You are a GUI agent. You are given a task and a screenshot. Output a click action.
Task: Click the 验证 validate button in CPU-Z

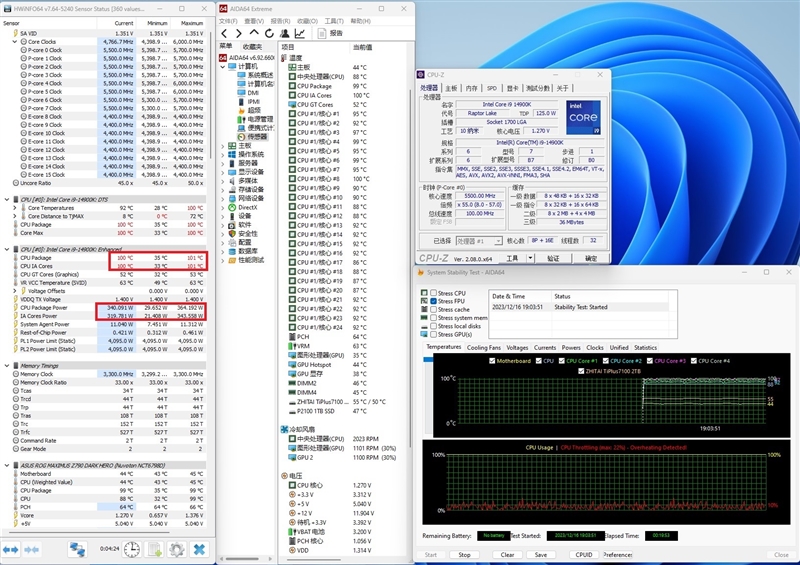(x=553, y=258)
